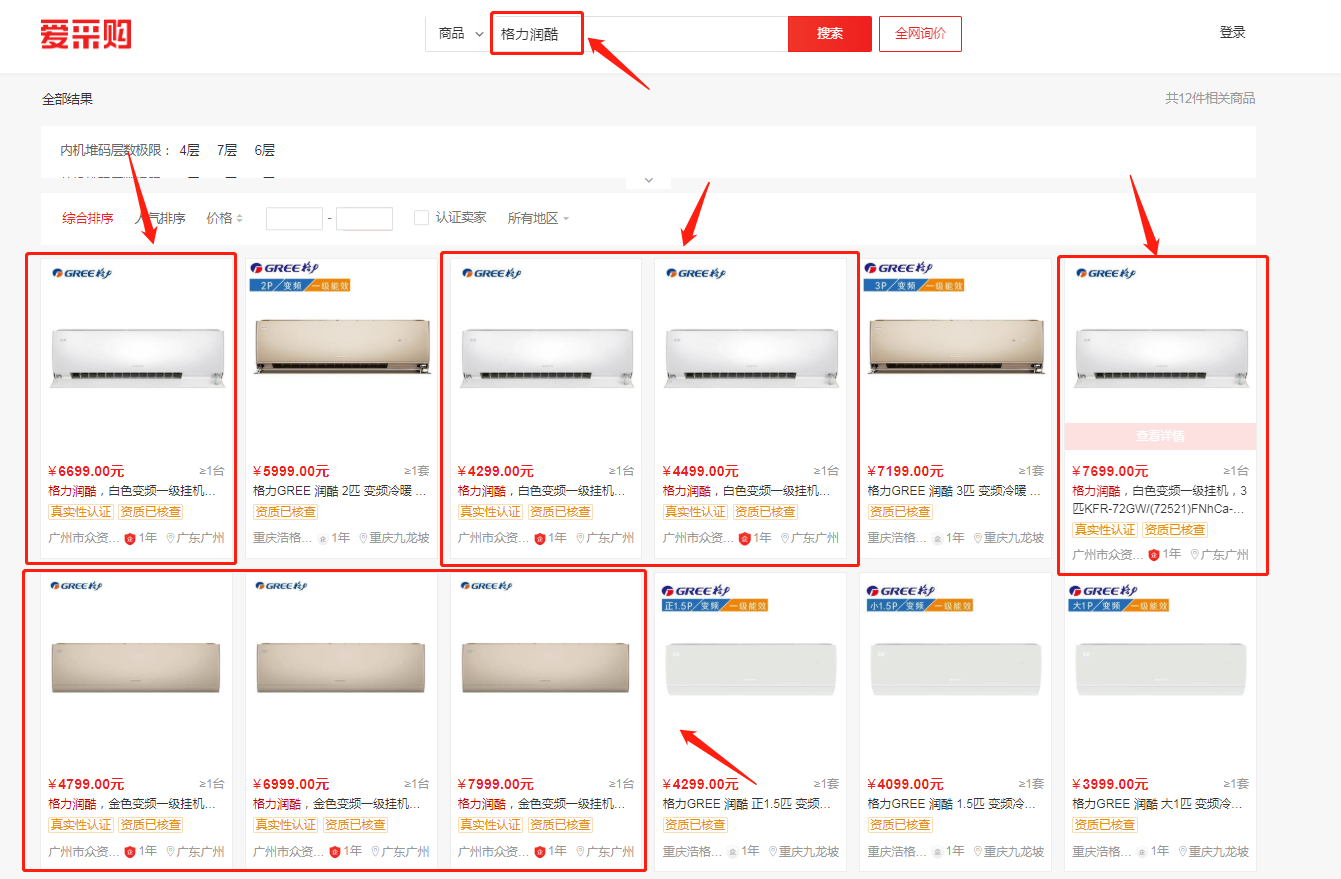This screenshot has width=1341, height=879.
Task: Select the 7层 stacking filter option
Action: (x=229, y=148)
